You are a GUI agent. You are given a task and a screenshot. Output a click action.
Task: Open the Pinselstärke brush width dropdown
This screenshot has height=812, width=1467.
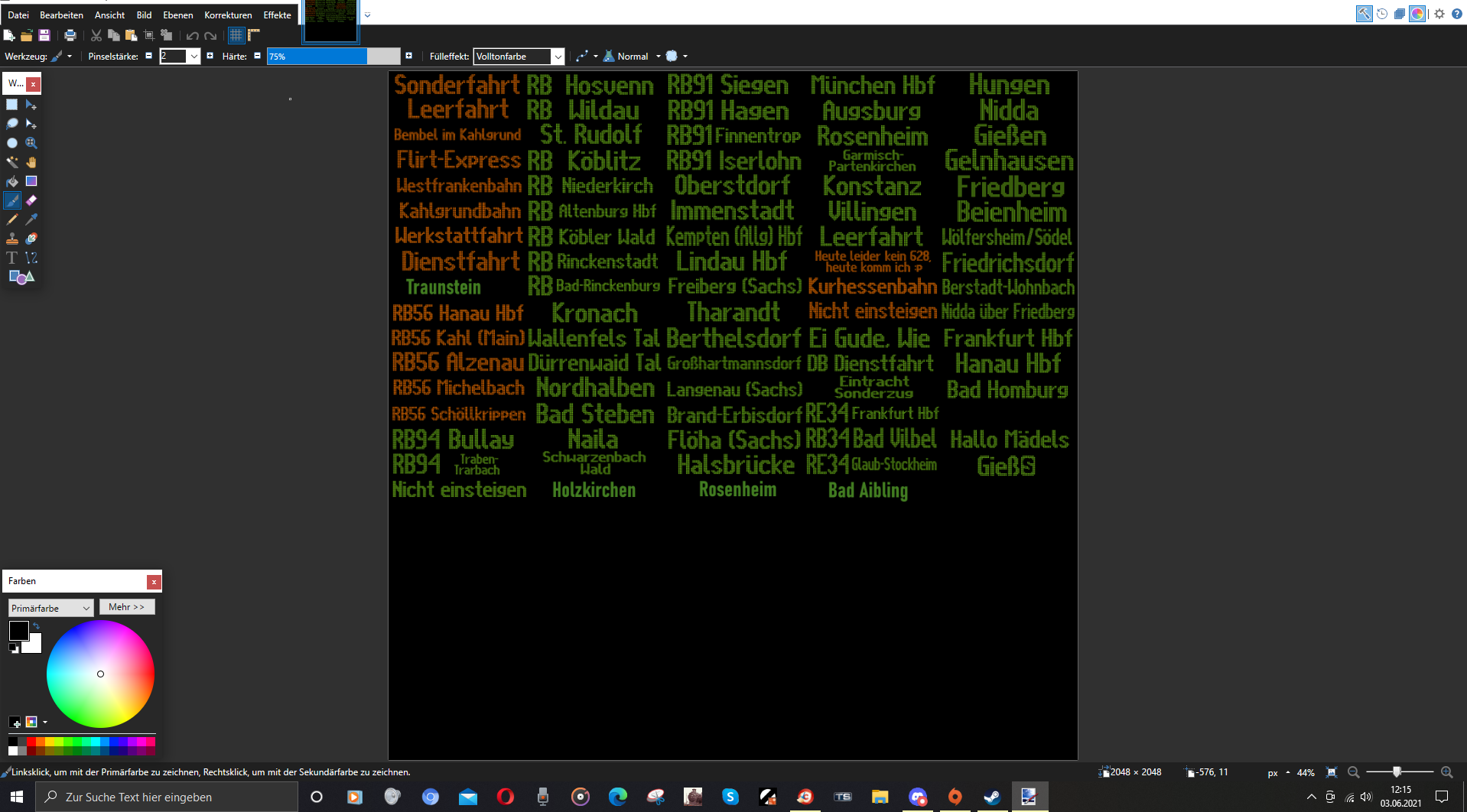tap(194, 56)
